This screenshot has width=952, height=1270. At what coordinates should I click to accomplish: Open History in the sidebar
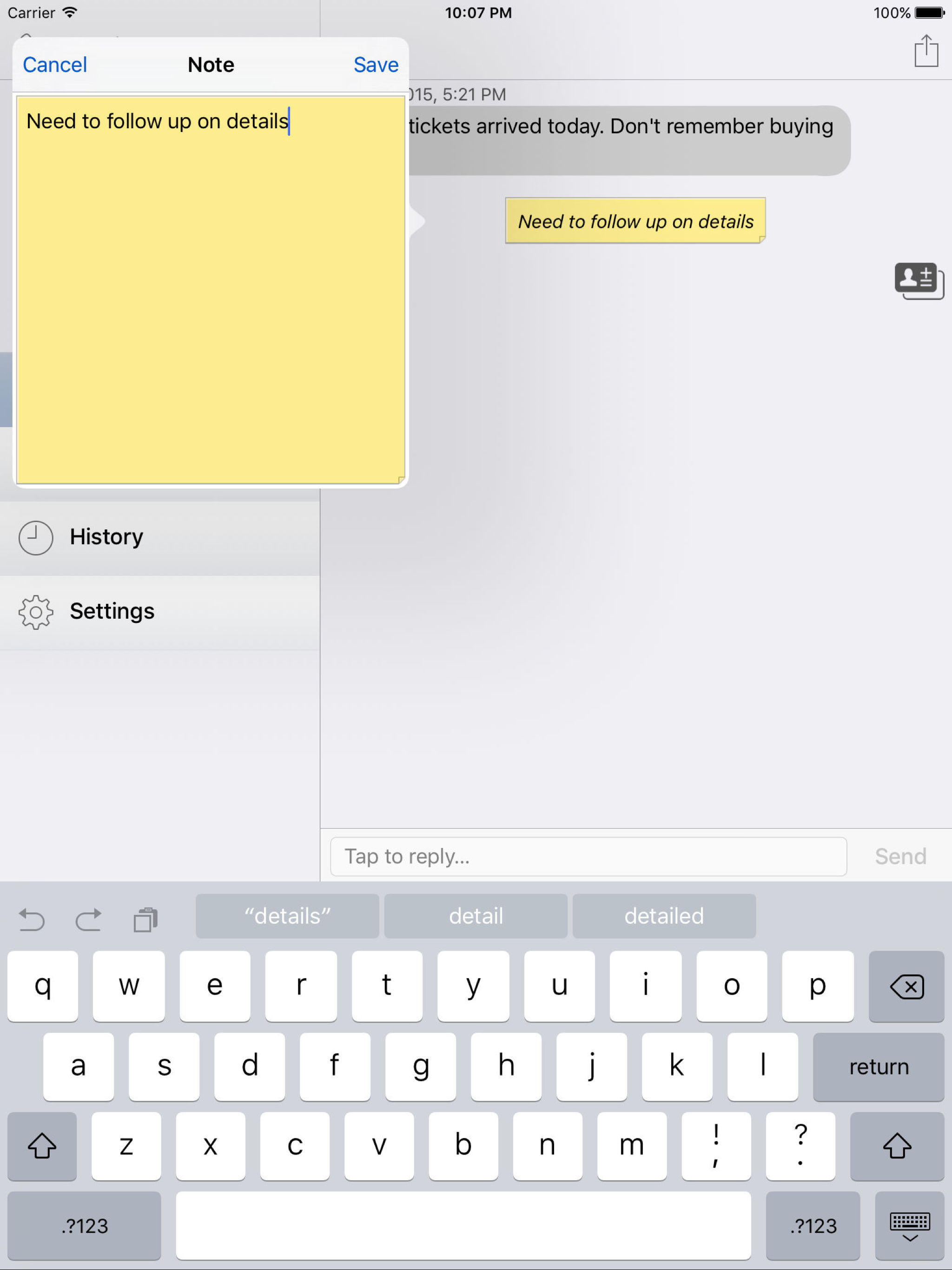click(x=159, y=537)
